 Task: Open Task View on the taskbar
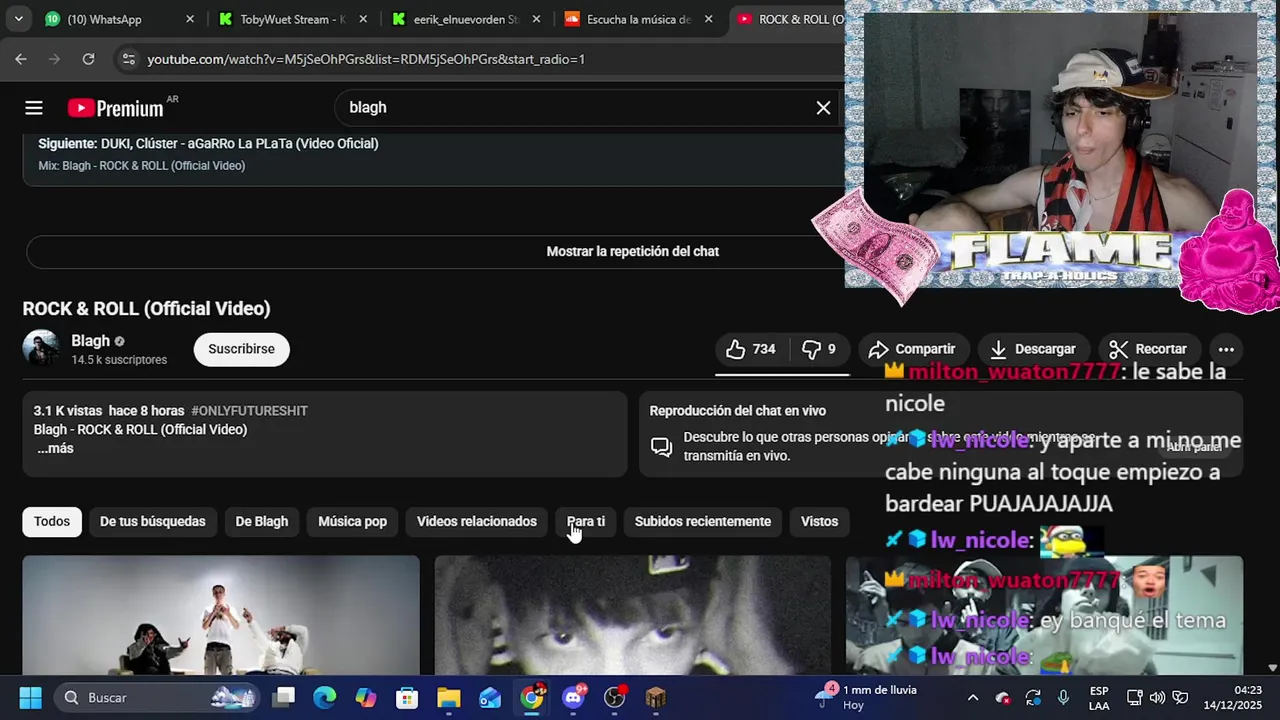(x=285, y=697)
